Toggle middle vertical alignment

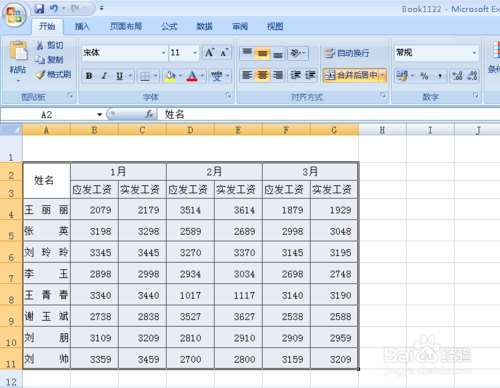coord(262,53)
